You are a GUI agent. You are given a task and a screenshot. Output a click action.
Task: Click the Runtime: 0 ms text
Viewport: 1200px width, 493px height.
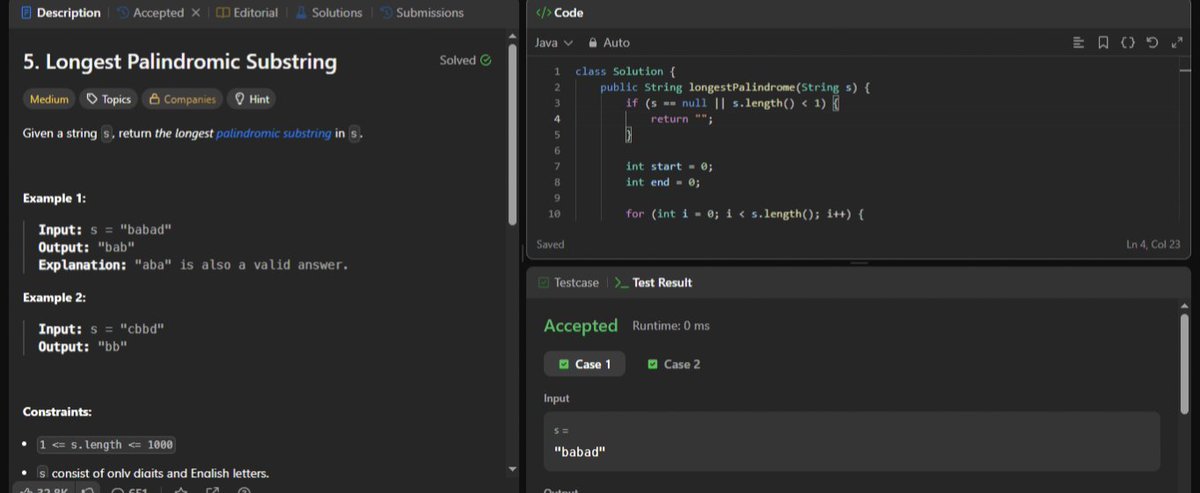pos(671,326)
